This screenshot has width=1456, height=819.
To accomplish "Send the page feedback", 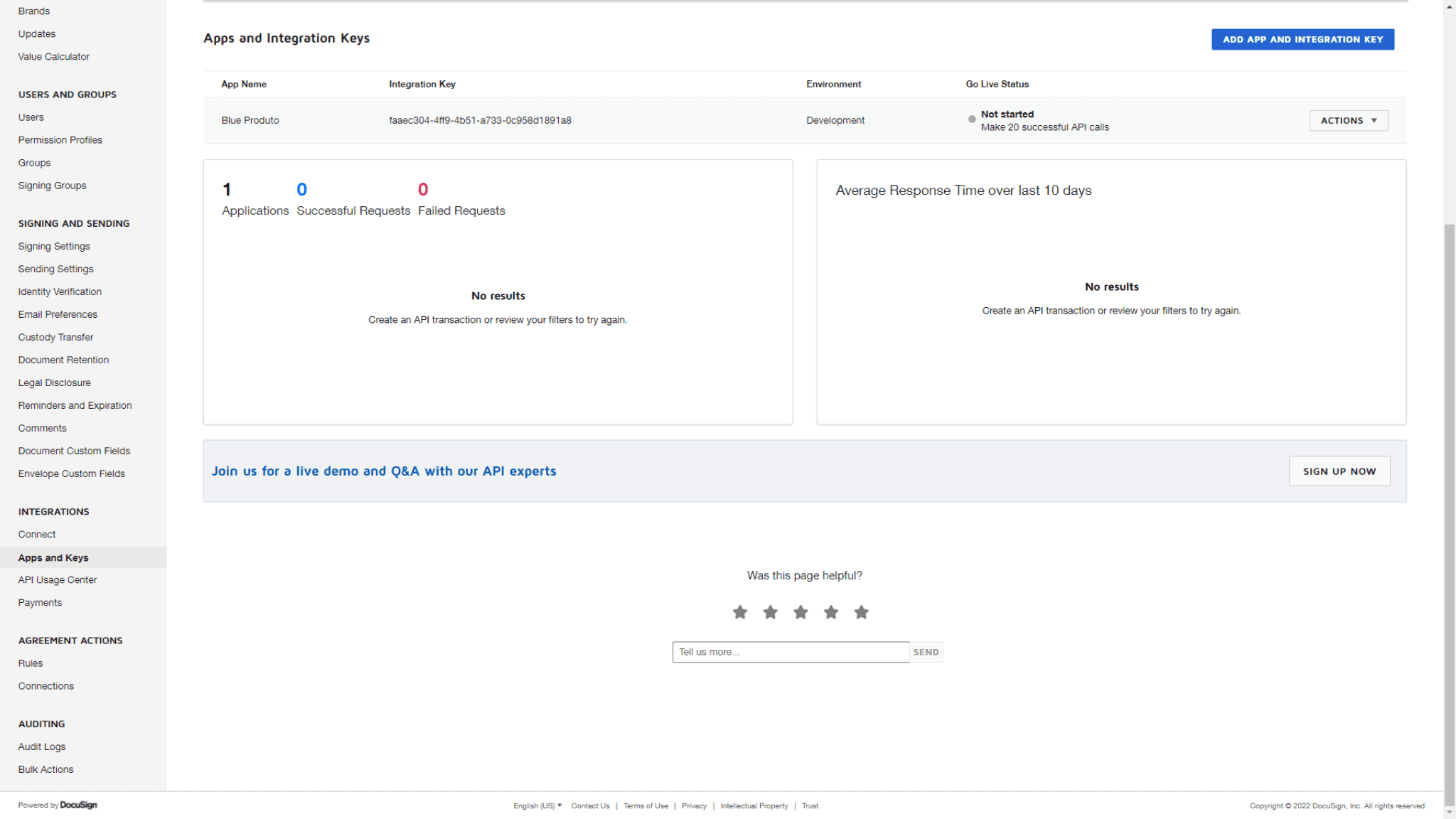I will pos(926,652).
